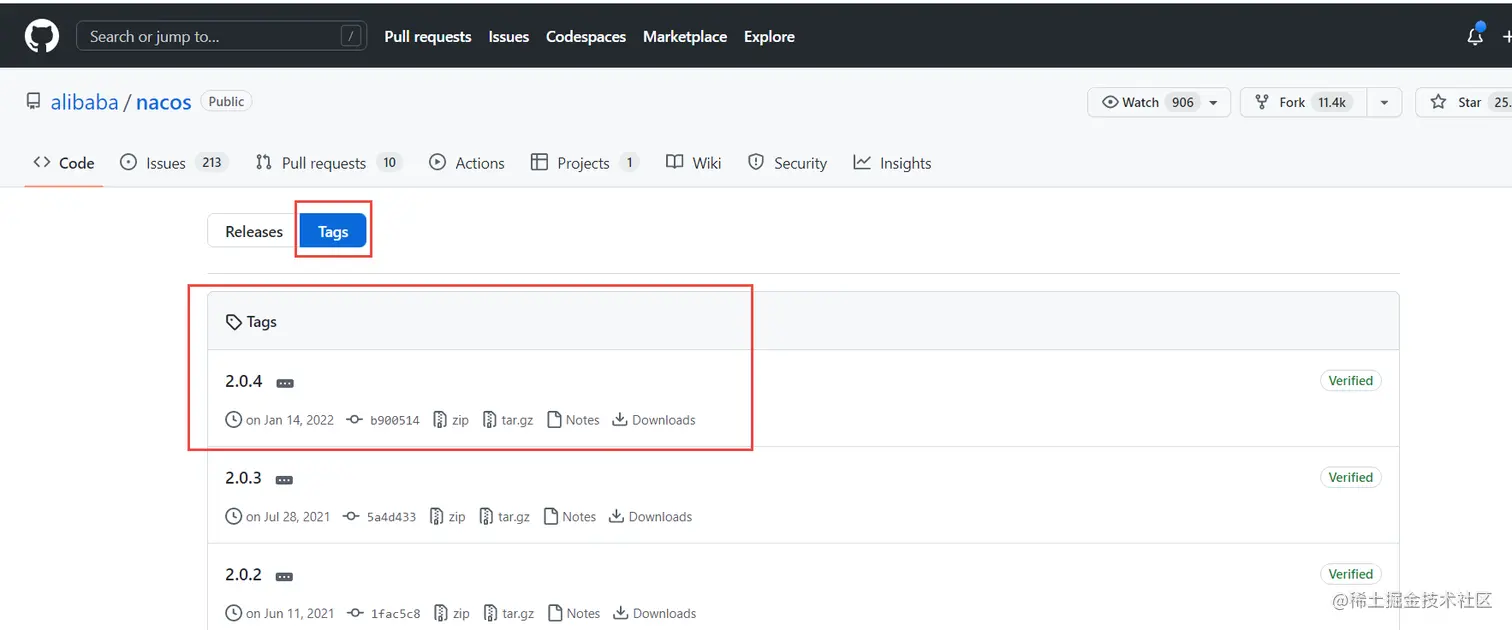Click the 11.4k fork count
This screenshot has height=630, width=1512.
tap(1332, 102)
